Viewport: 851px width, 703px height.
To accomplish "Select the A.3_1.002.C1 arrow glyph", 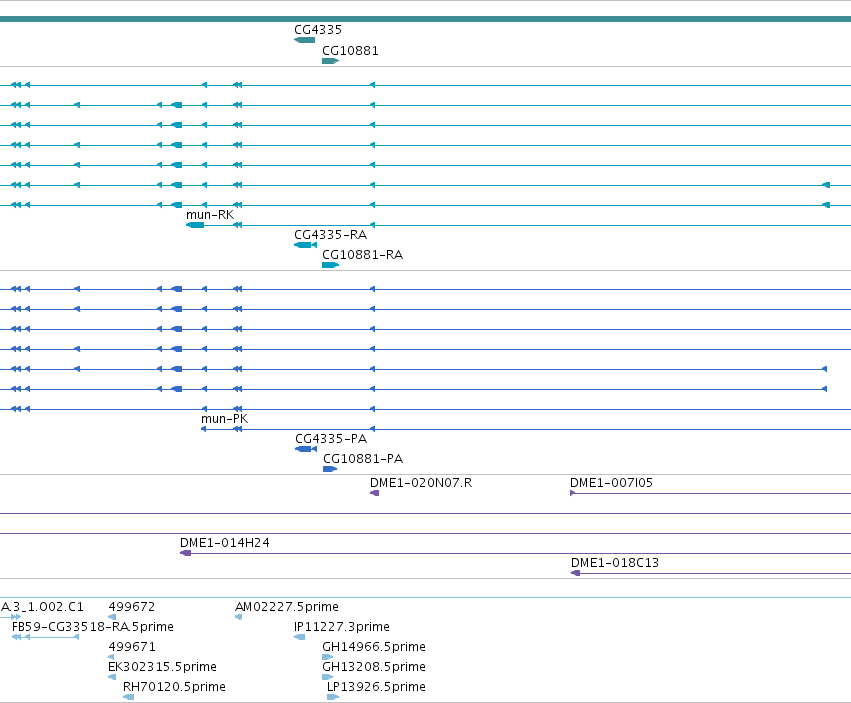I will coord(11,617).
